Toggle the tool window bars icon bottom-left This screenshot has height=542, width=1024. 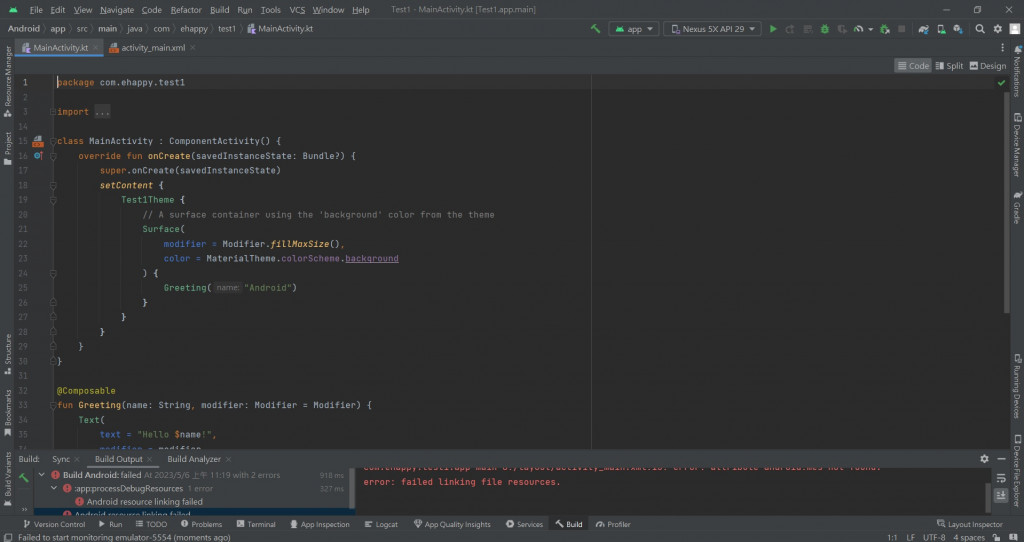[x=7, y=537]
